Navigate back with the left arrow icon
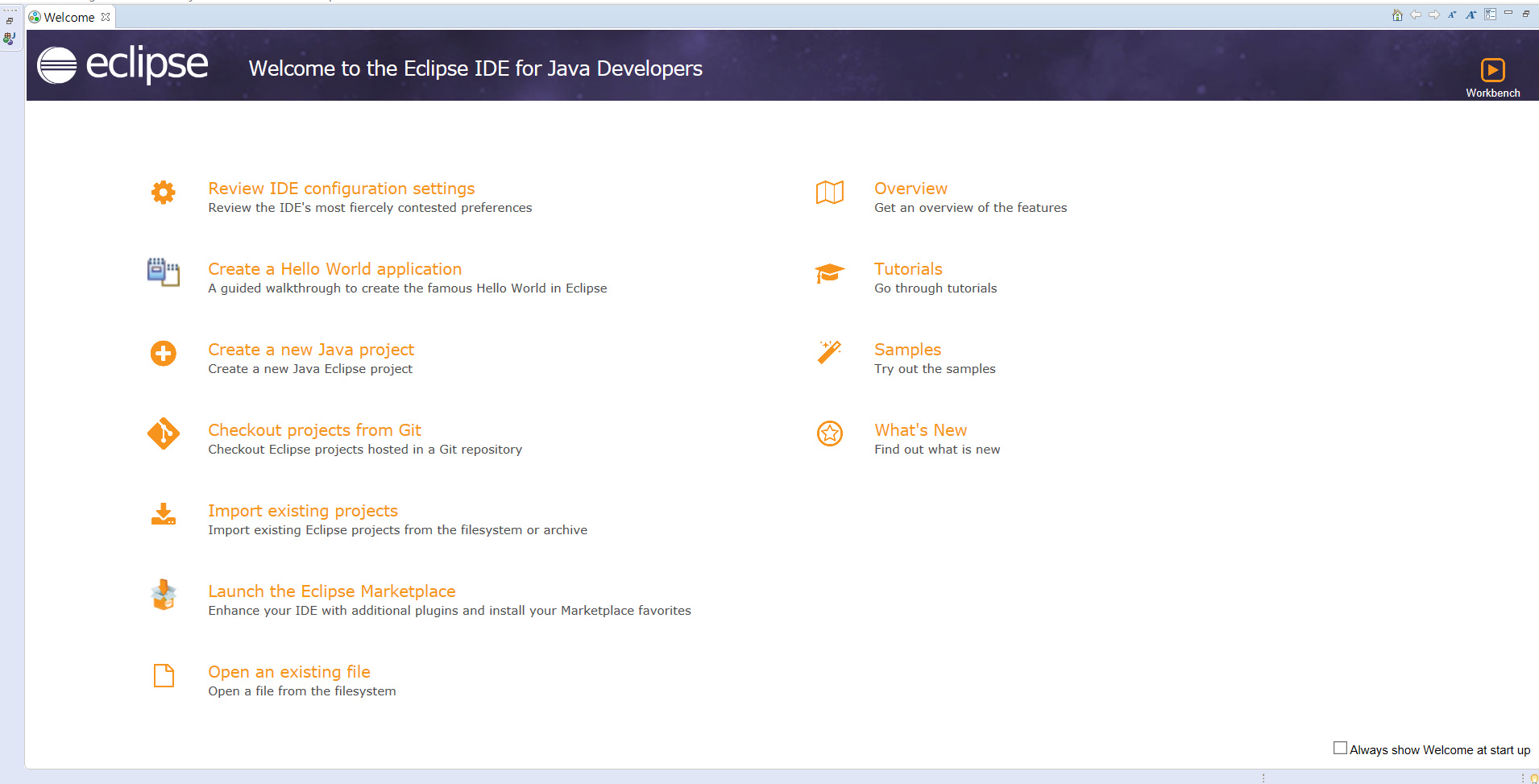Image resolution: width=1539 pixels, height=784 pixels. tap(1416, 15)
